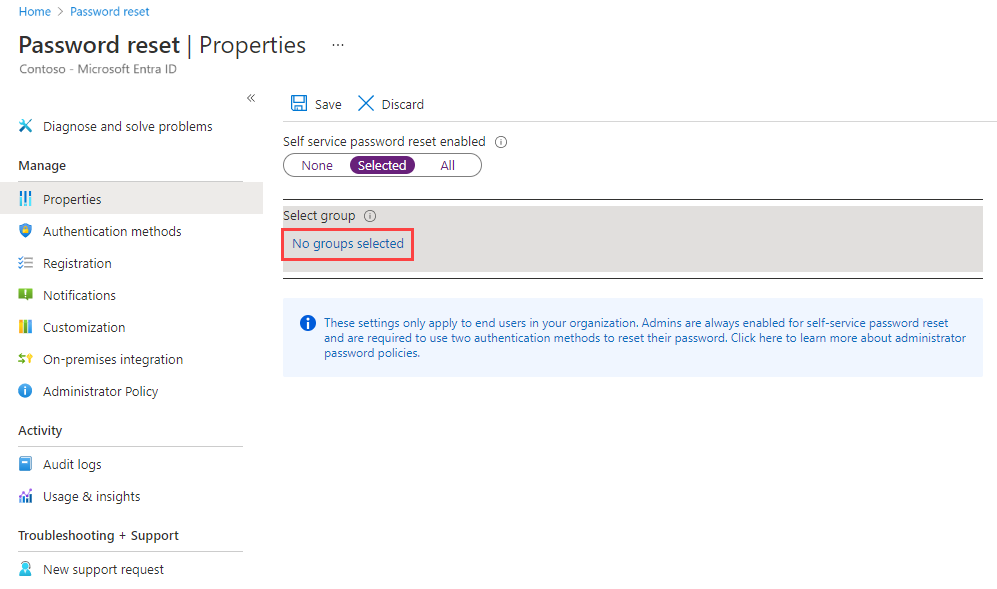Switch password reset enabled to All
997x589 pixels.
click(x=448, y=165)
